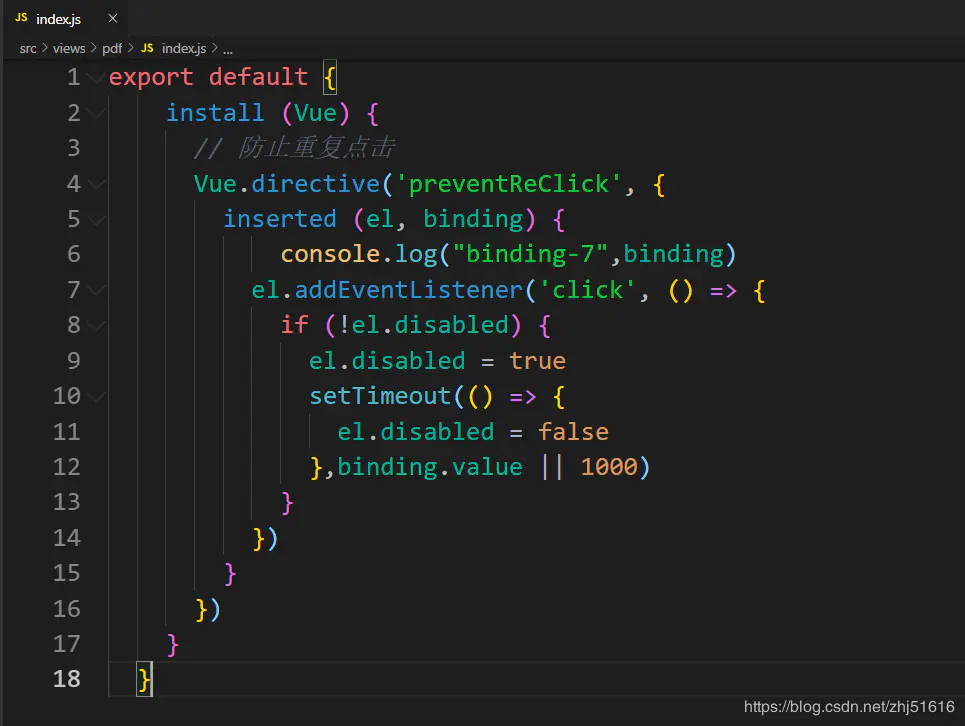
Task: Click the Chinese comment on line 3
Action: pos(294,148)
